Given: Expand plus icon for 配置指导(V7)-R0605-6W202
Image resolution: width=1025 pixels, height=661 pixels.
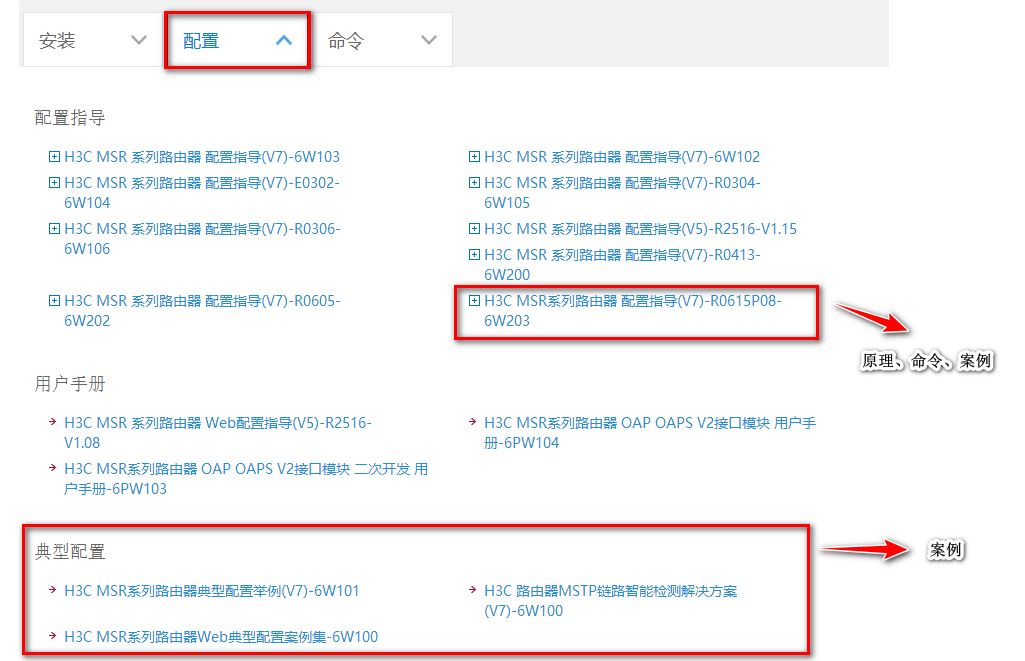Looking at the screenshot, I should (x=54, y=300).
